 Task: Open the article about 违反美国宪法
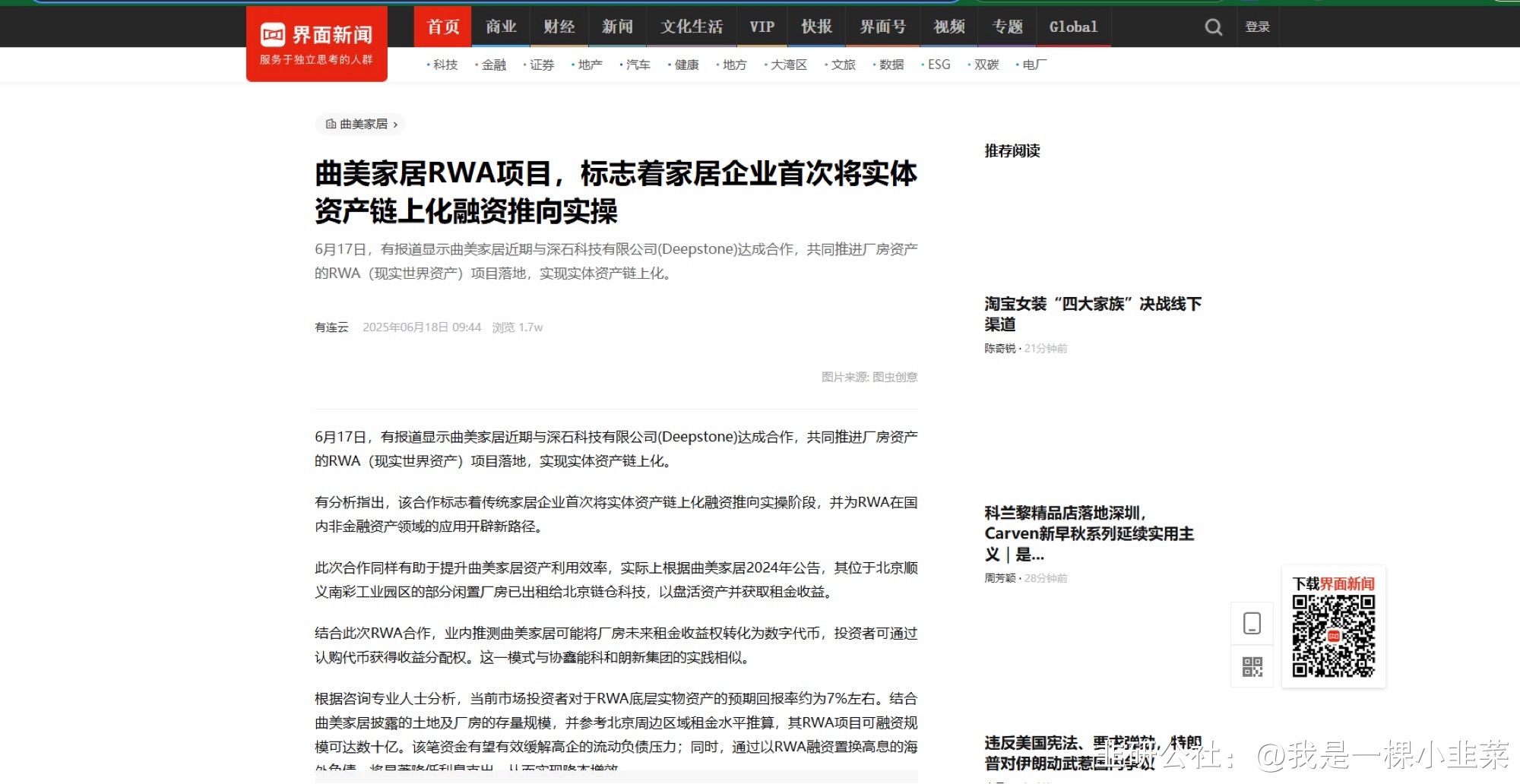pyautogui.click(x=1093, y=752)
